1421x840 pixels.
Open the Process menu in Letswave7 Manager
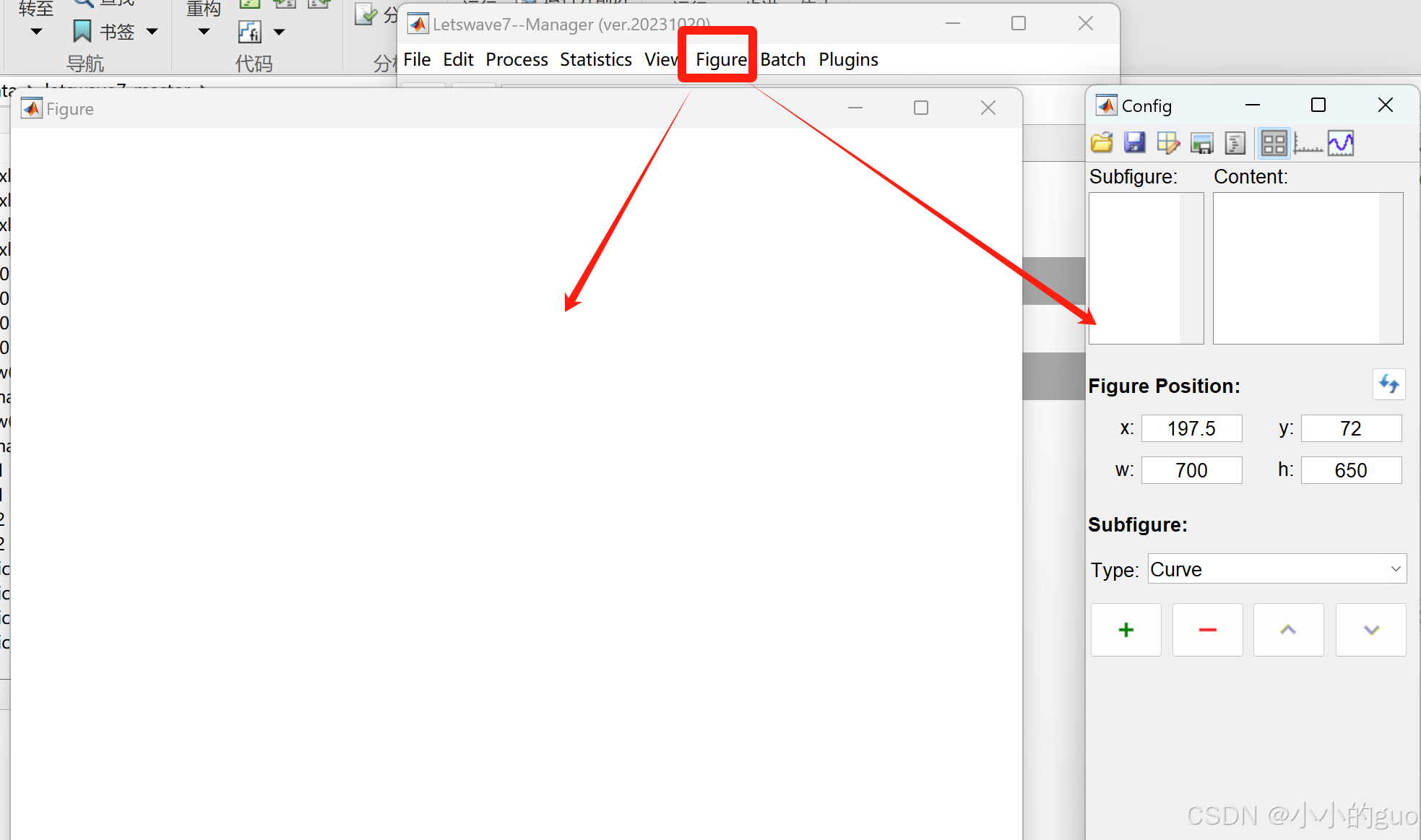tap(517, 59)
